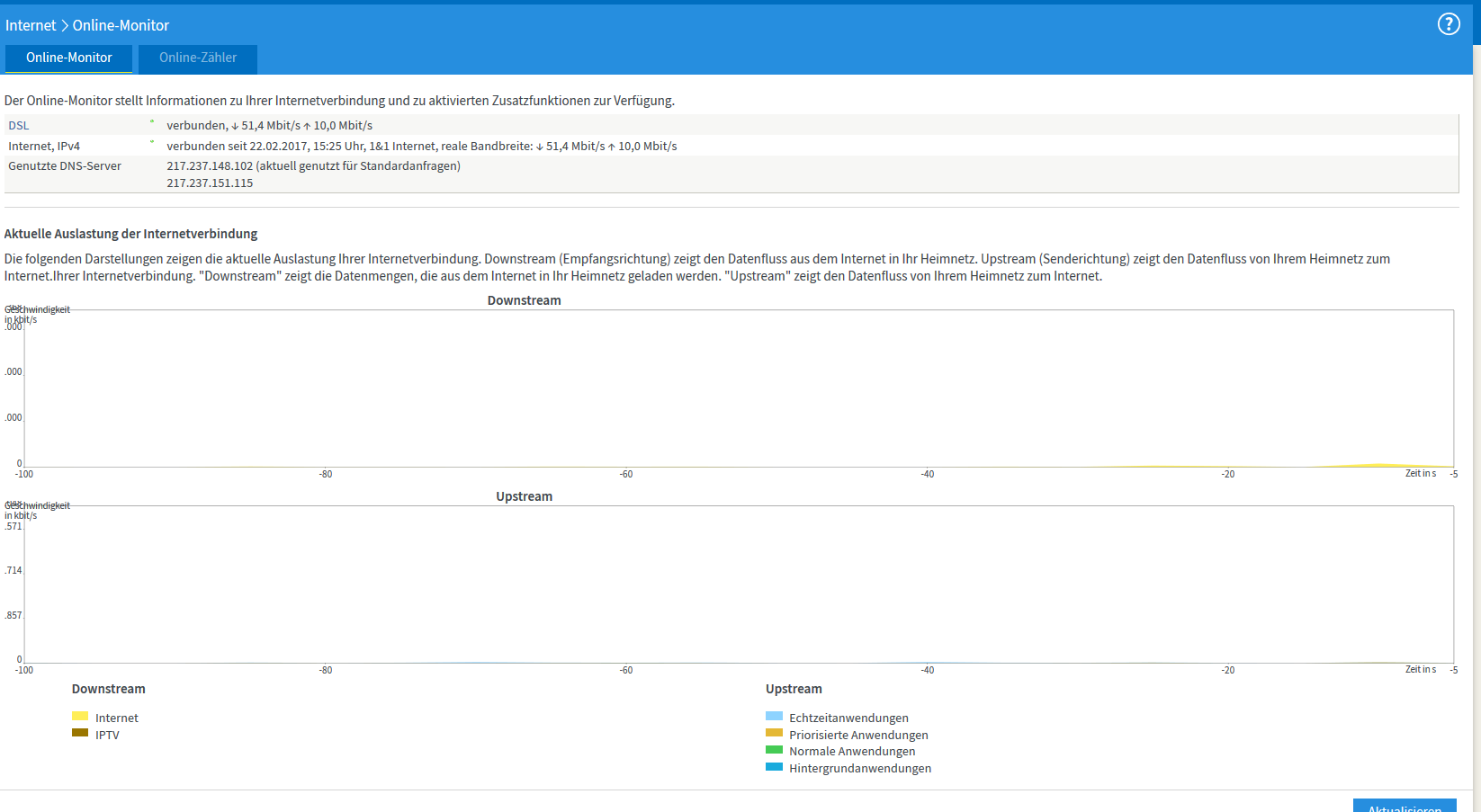This screenshot has width=1481, height=812.
Task: Click the Genutzte DNS-Server label
Action: pos(65,166)
